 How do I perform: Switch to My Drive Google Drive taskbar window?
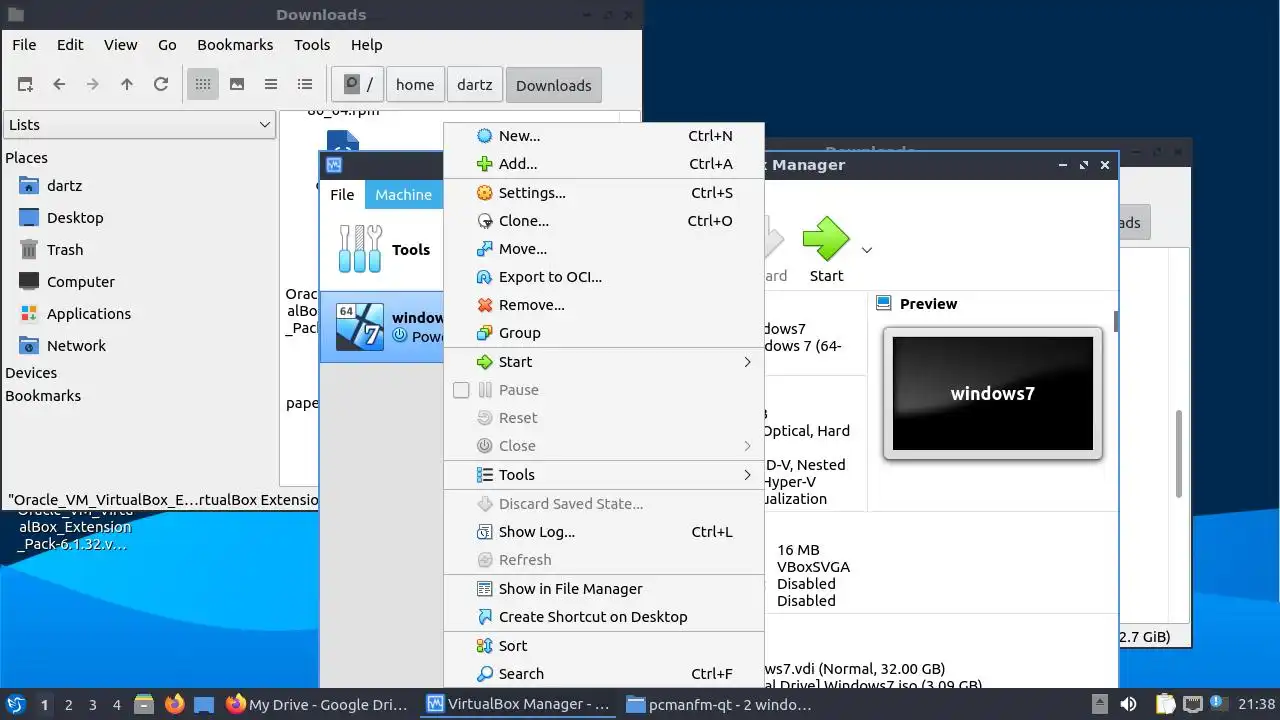click(x=318, y=704)
